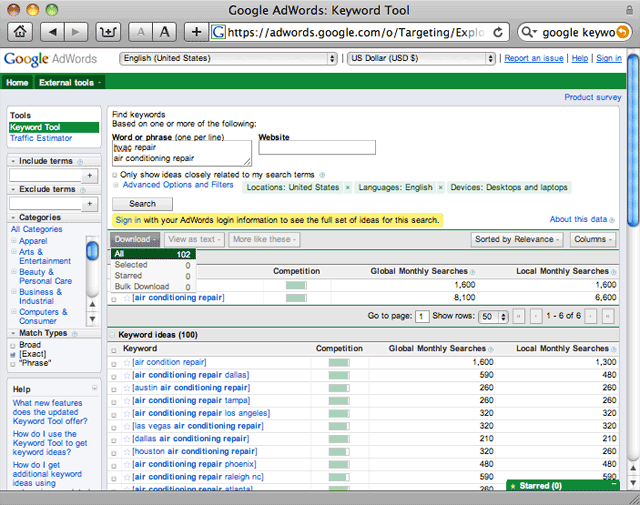
Task: Open the language dropdown English (United States)
Action: click(x=229, y=58)
